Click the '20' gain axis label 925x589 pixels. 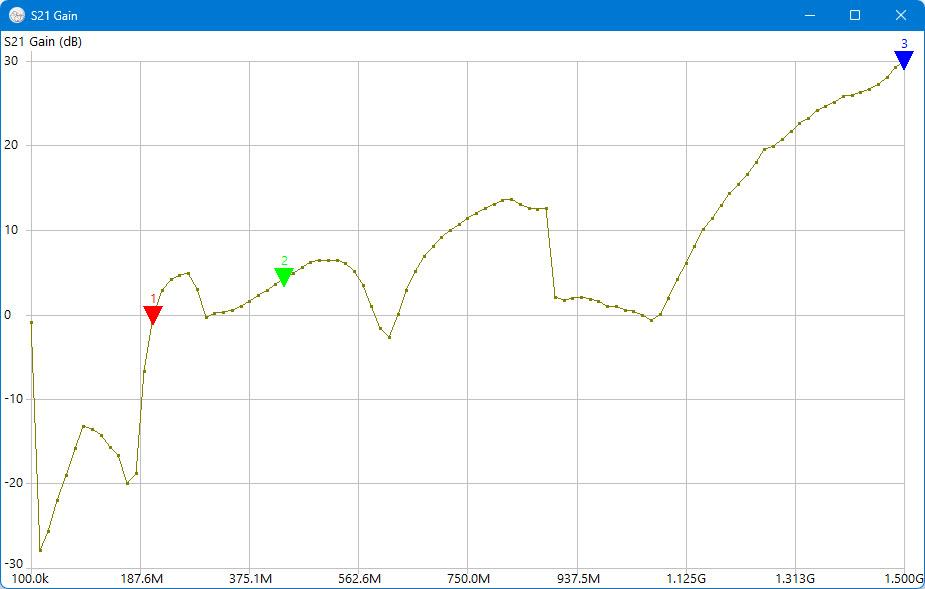11,145
